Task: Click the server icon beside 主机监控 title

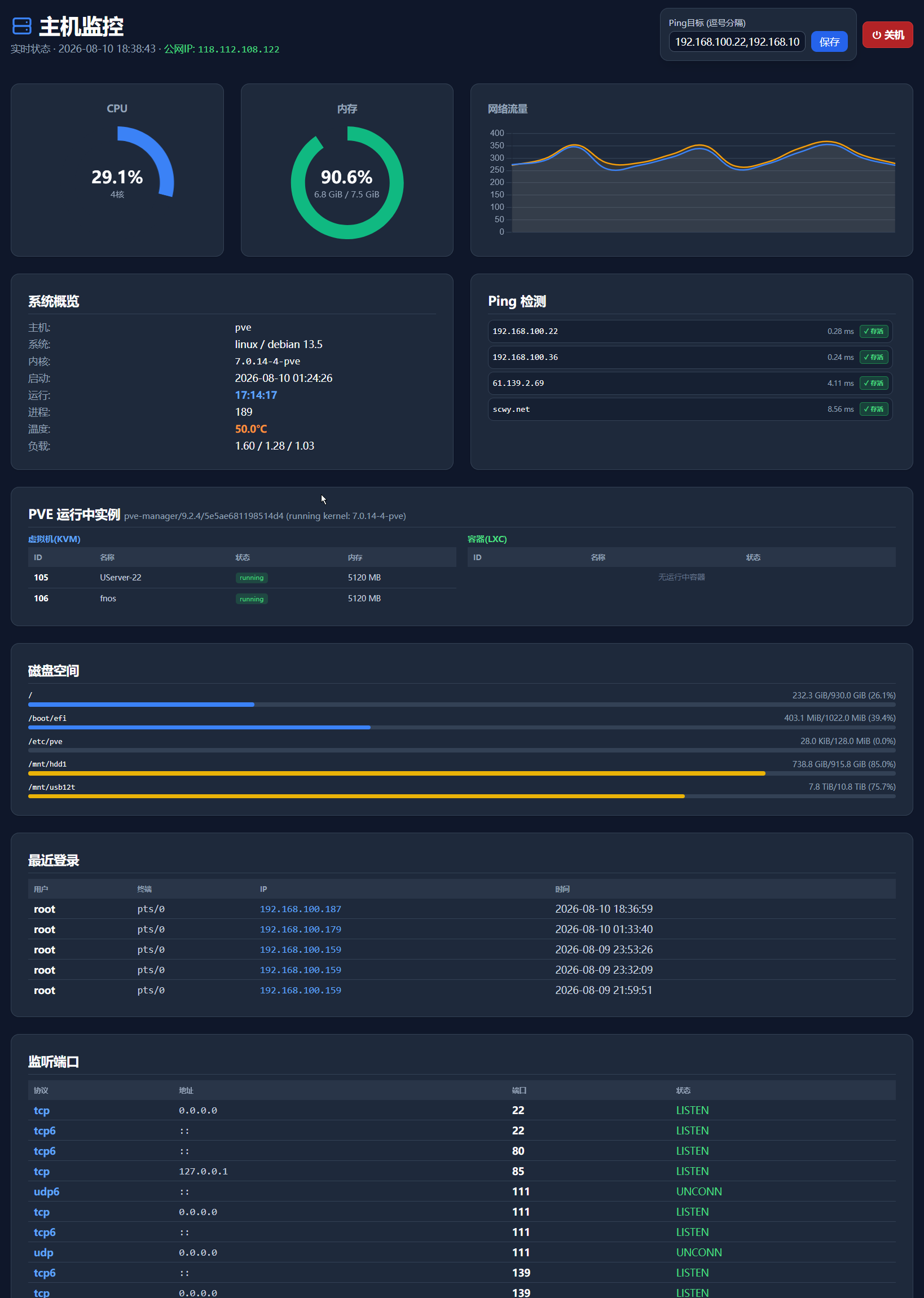Action: [21, 26]
